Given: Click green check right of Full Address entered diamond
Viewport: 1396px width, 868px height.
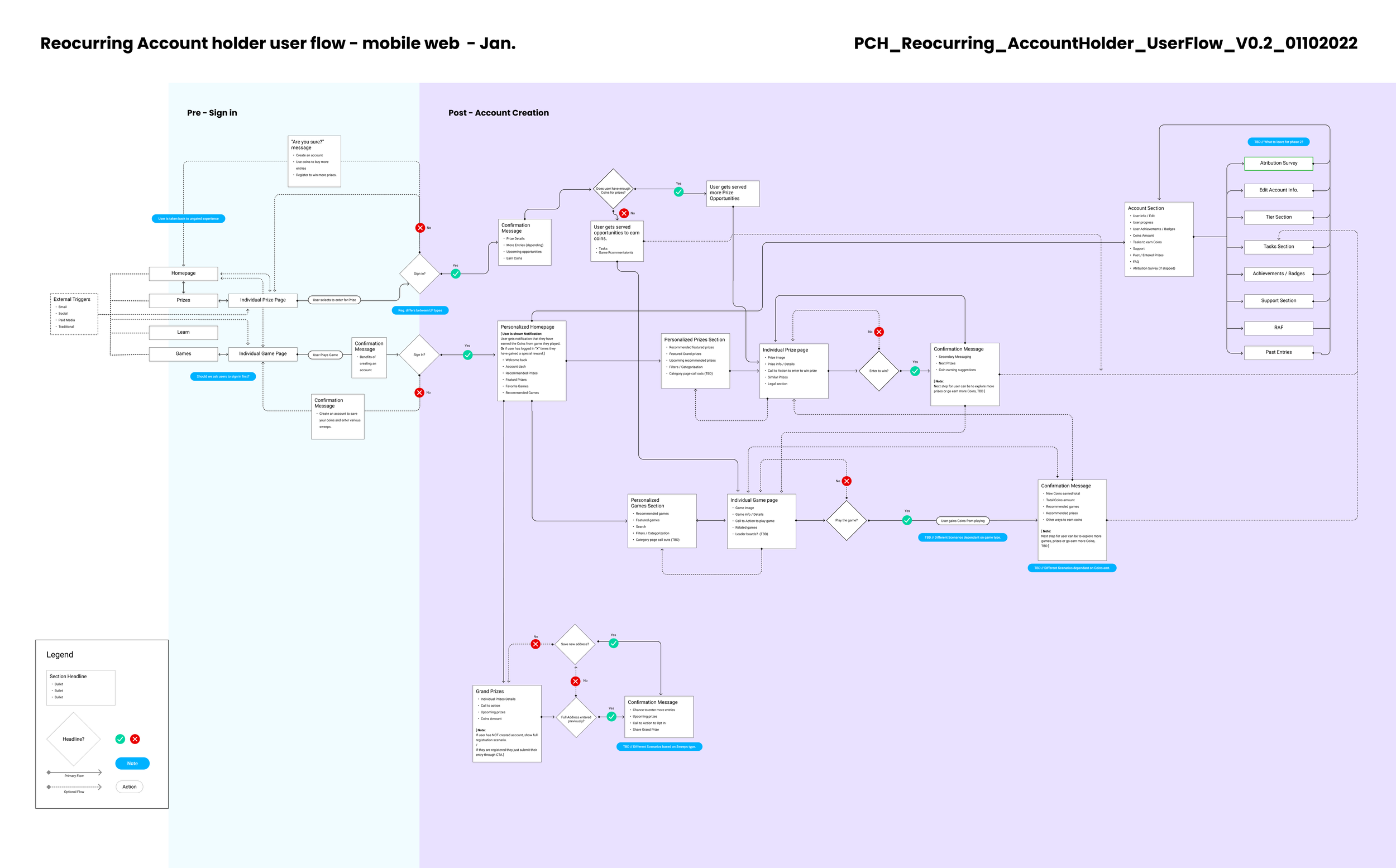Looking at the screenshot, I should click(x=611, y=716).
